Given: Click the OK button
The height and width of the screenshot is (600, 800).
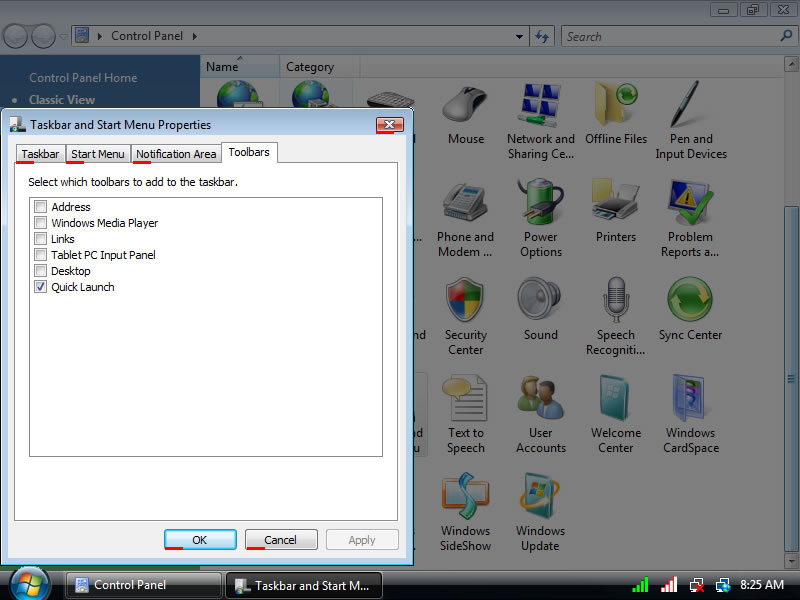Looking at the screenshot, I should [x=200, y=540].
